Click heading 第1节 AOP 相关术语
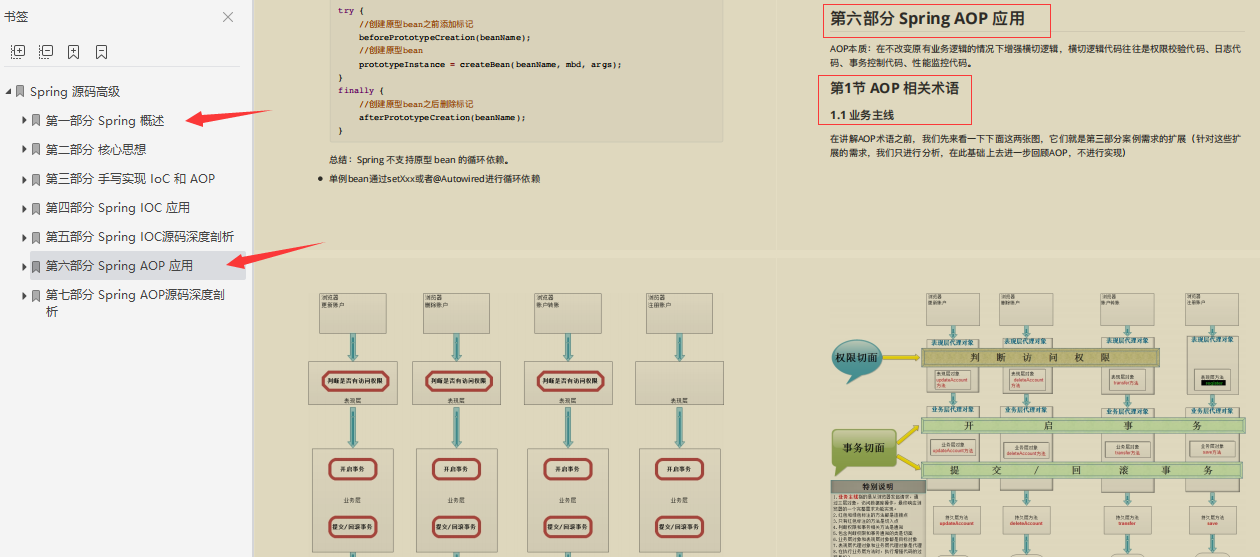The height and width of the screenshot is (557, 1260). [894, 88]
